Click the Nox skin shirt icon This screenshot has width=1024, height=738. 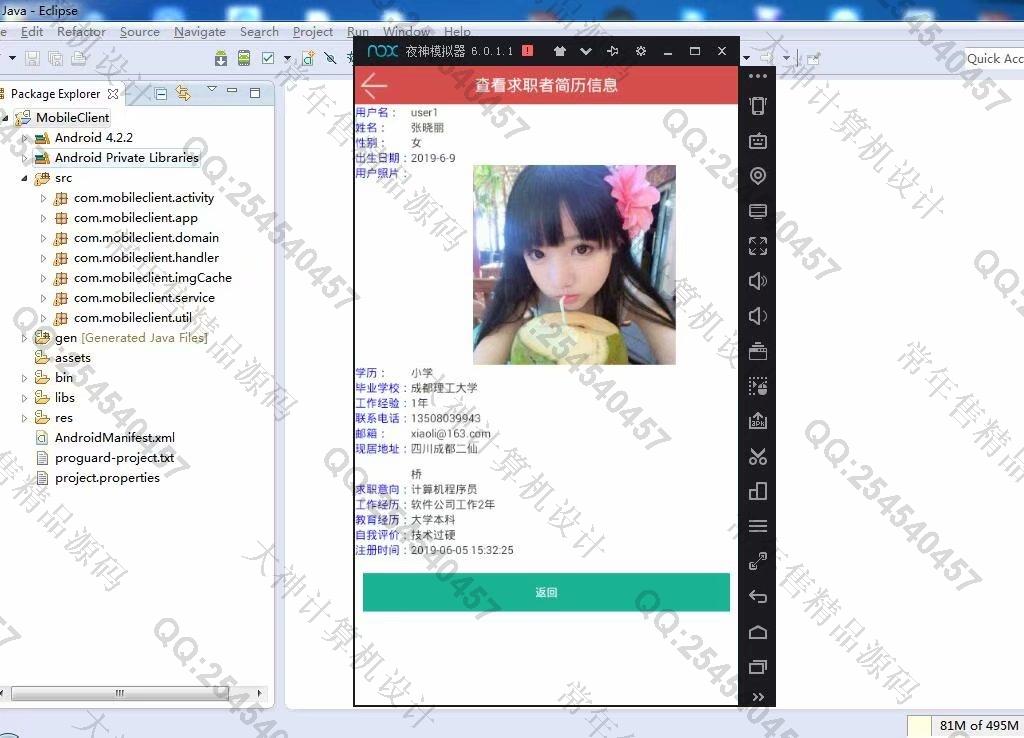click(560, 51)
